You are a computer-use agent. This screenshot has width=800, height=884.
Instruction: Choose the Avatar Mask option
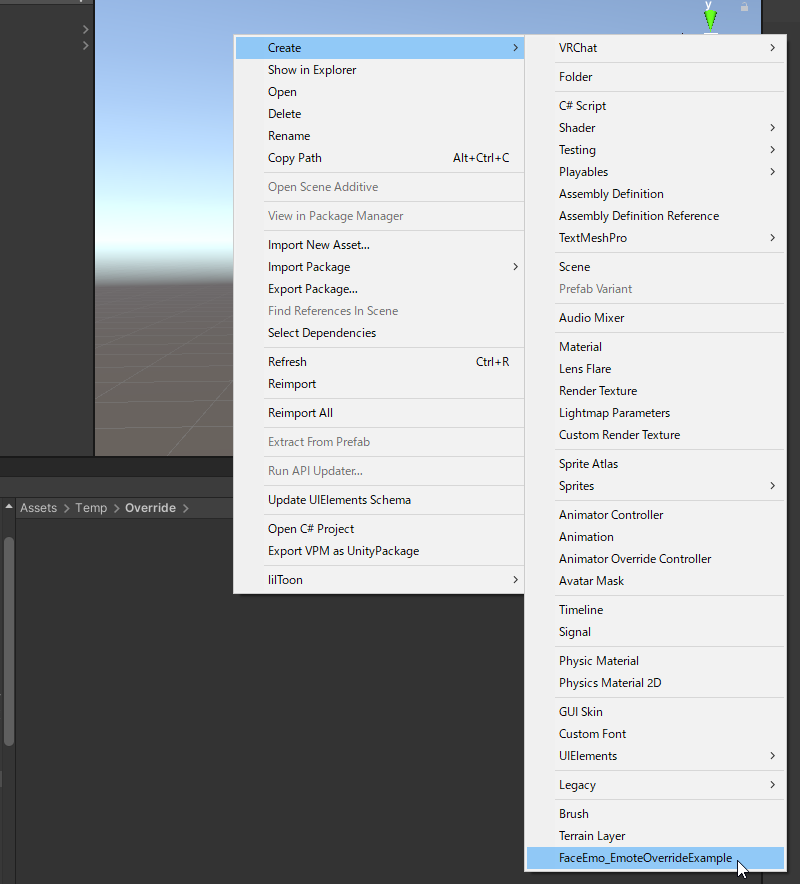591,581
